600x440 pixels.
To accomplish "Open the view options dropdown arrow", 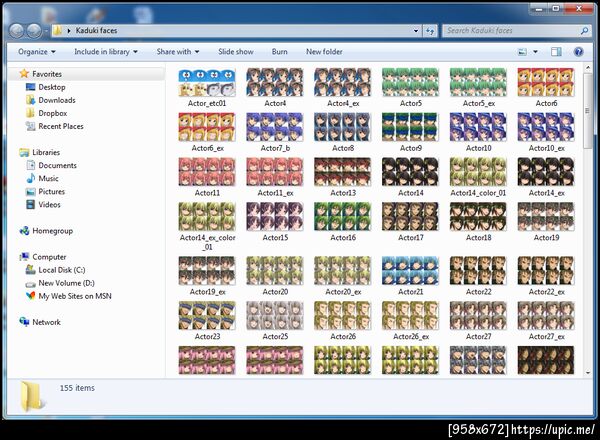I will pos(535,52).
